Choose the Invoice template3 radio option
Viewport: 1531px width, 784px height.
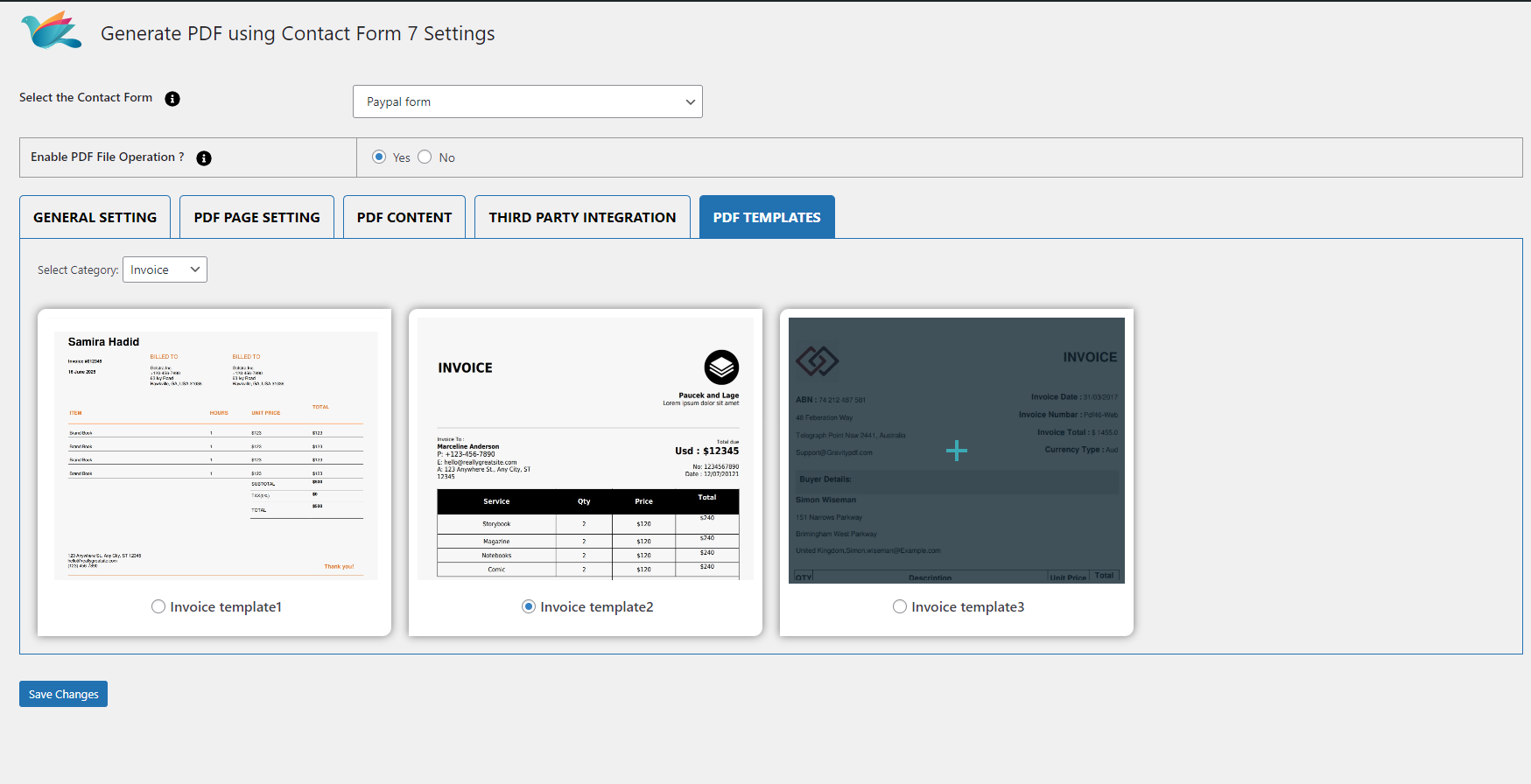(x=900, y=607)
